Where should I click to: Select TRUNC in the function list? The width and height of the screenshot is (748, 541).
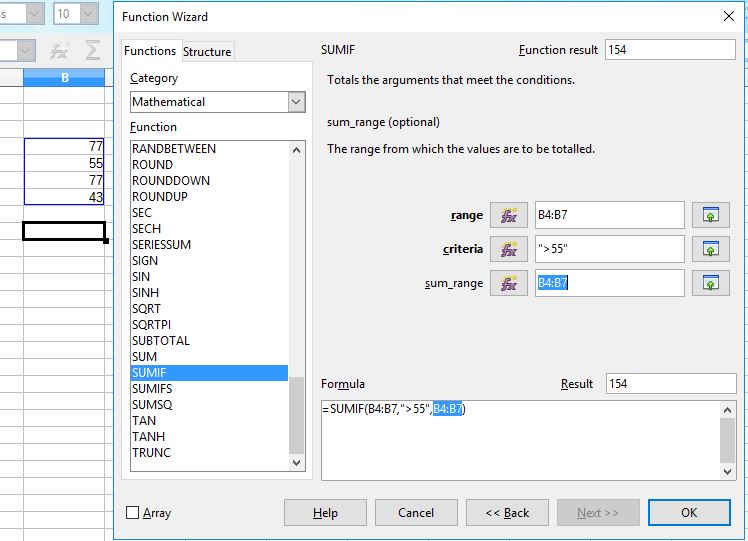(x=209, y=452)
